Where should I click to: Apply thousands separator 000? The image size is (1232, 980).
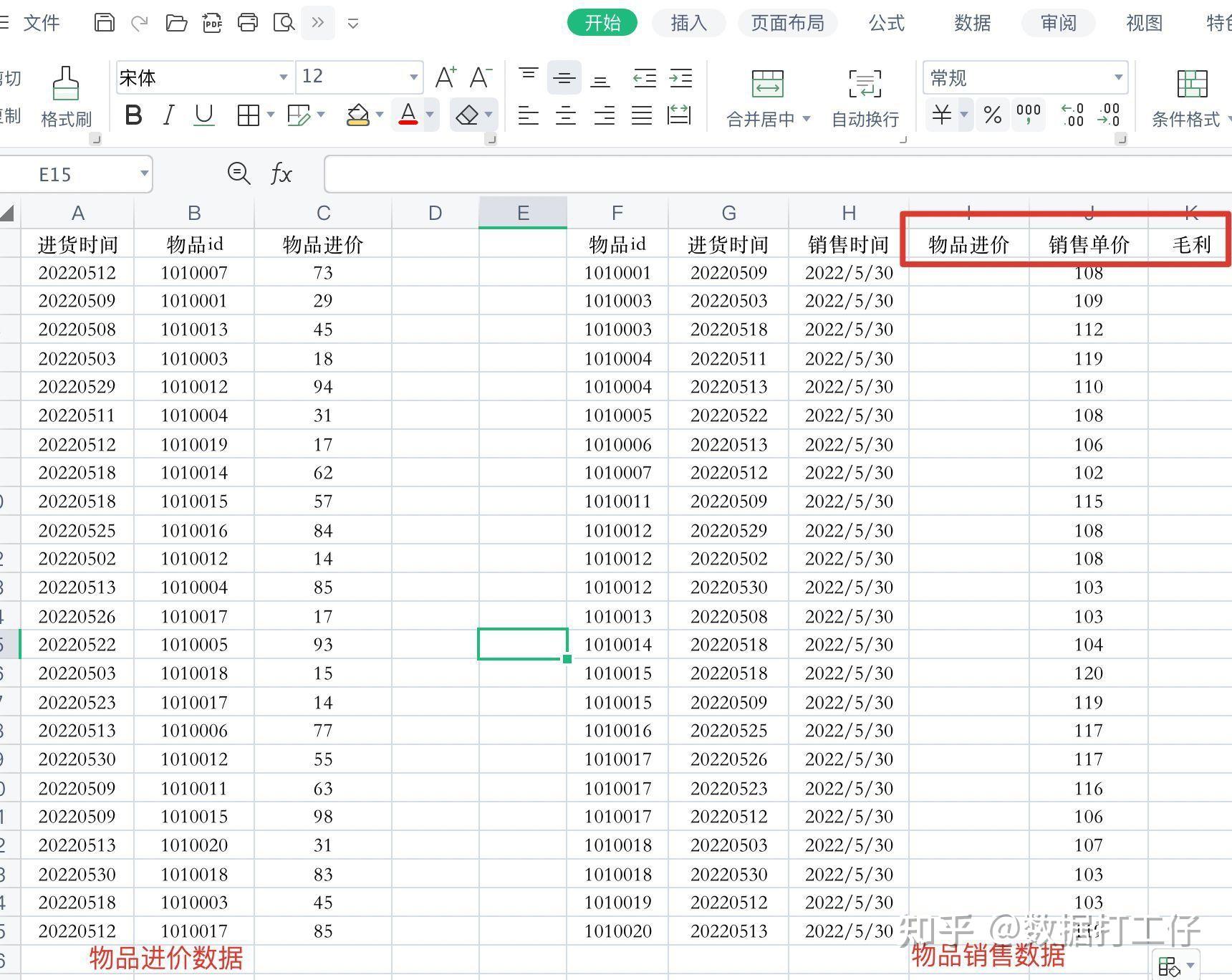pos(1029,115)
